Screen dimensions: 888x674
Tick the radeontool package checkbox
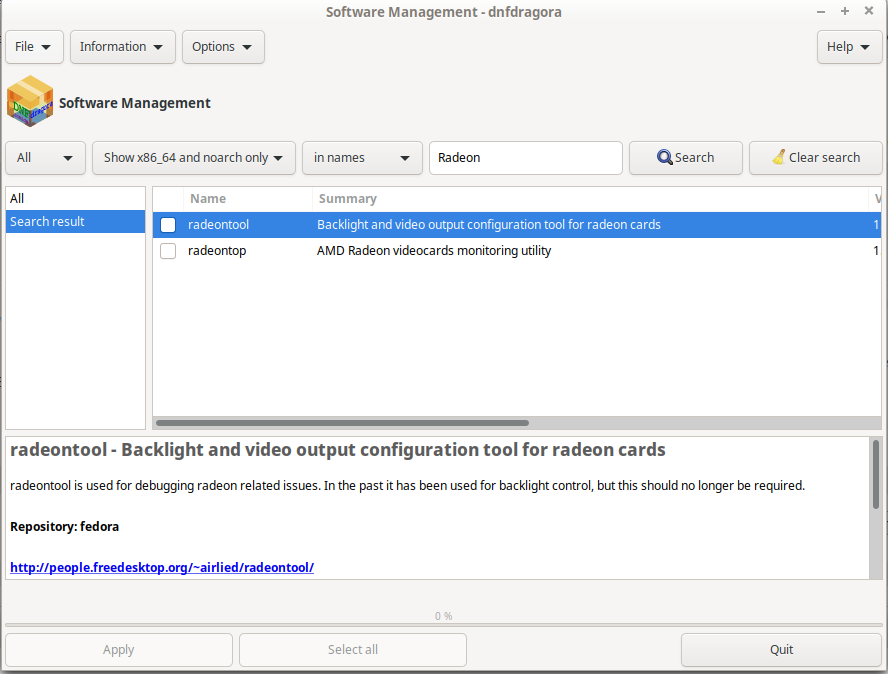tap(168, 225)
